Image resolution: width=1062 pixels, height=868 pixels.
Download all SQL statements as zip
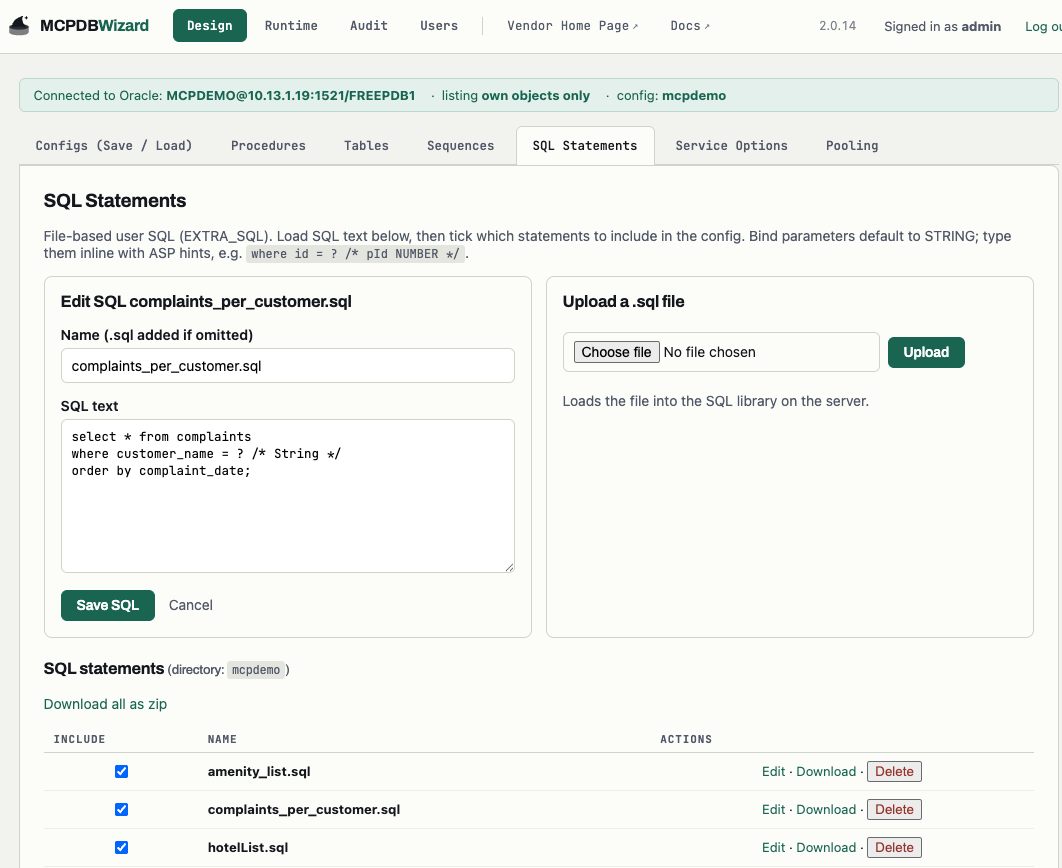105,704
